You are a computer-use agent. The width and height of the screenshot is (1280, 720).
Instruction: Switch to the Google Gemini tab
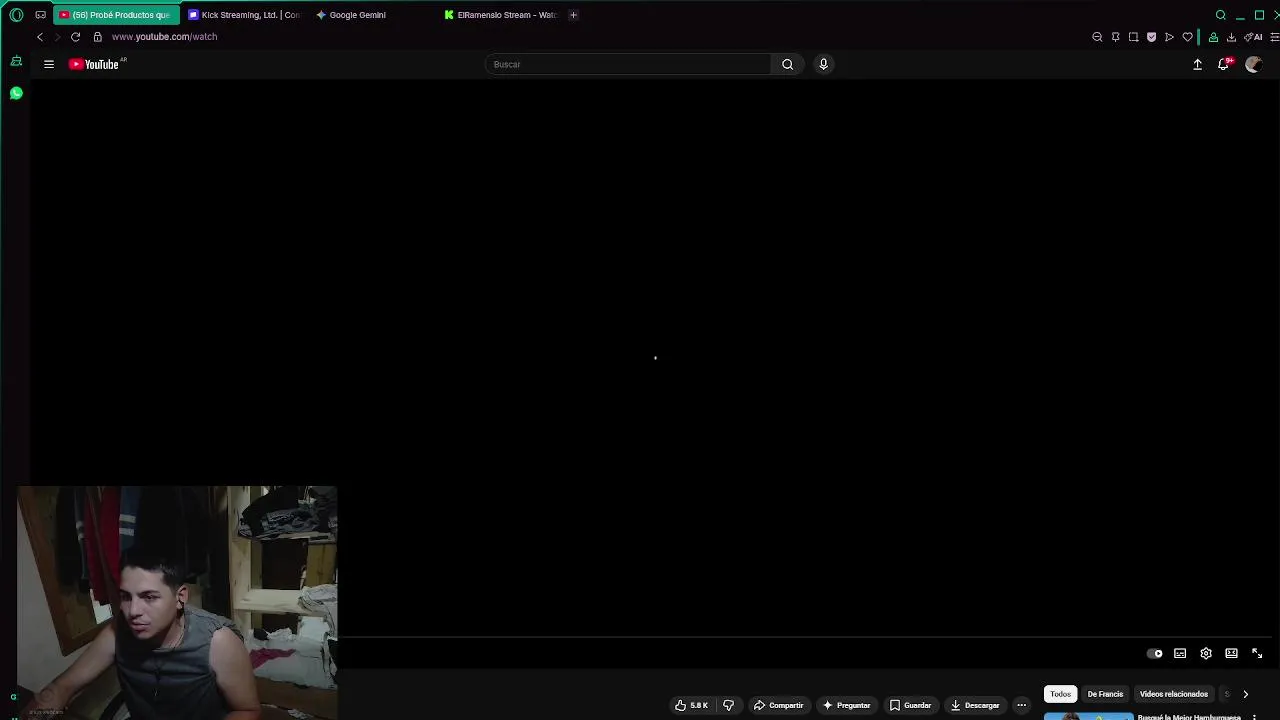[372, 15]
